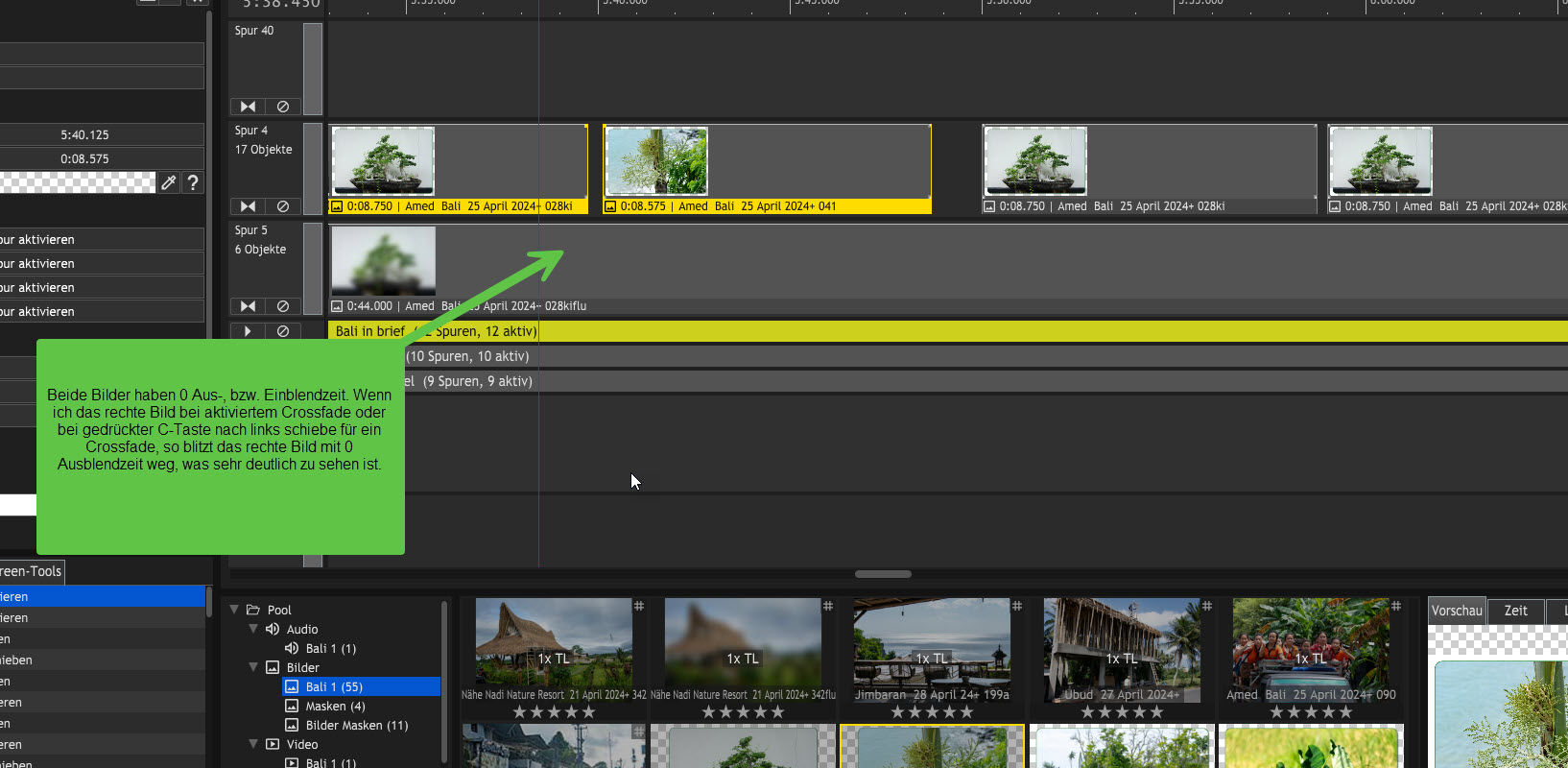Collapse the Bilder folder arrow

253,667
